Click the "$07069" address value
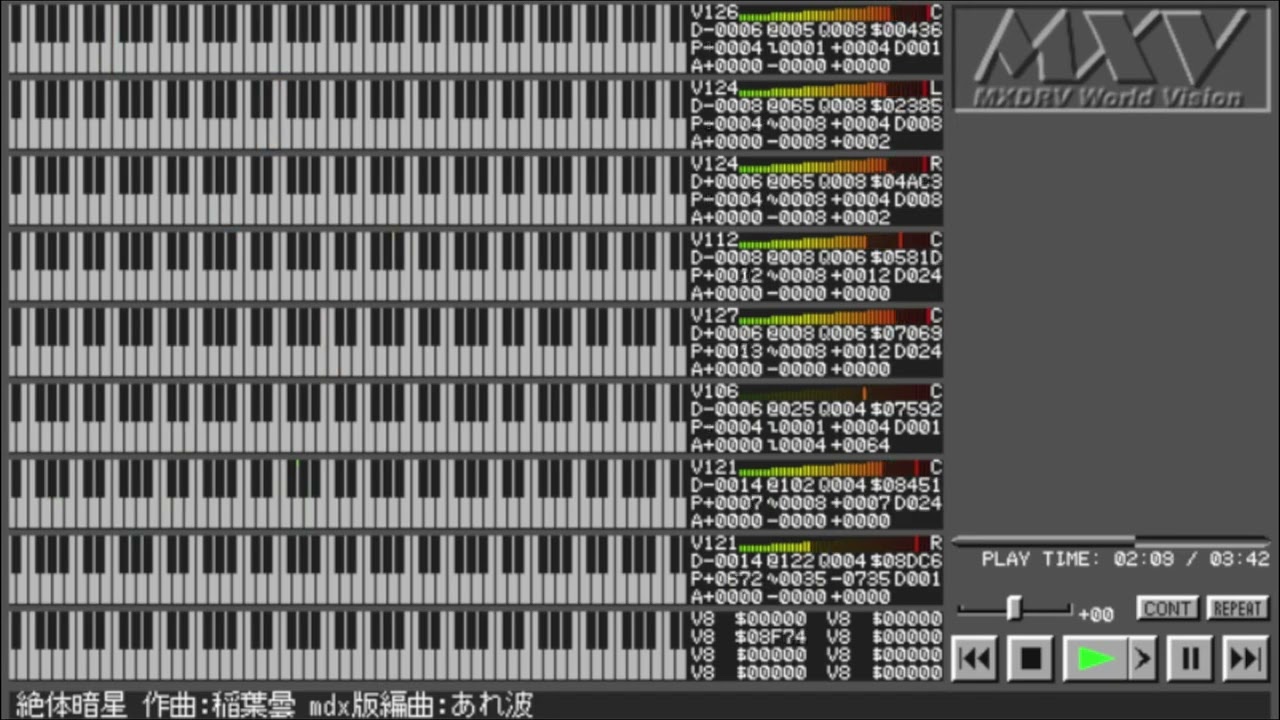The height and width of the screenshot is (720, 1280). point(906,334)
